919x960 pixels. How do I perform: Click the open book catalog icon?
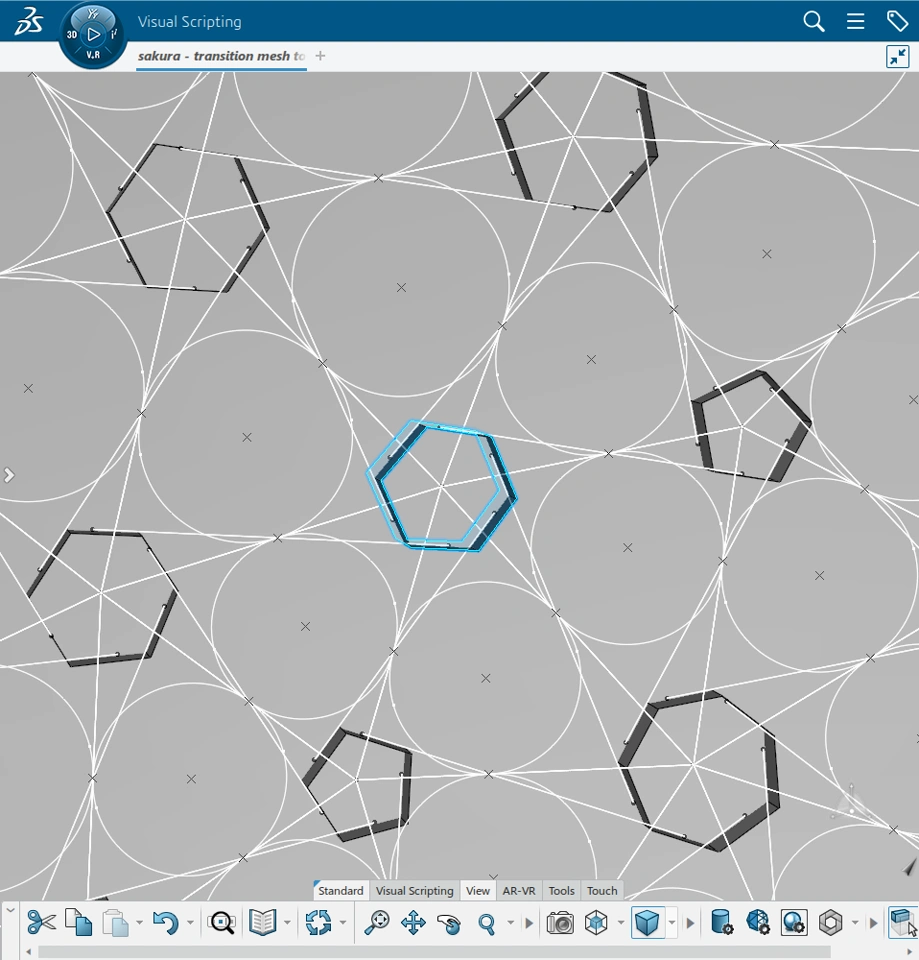(x=263, y=922)
